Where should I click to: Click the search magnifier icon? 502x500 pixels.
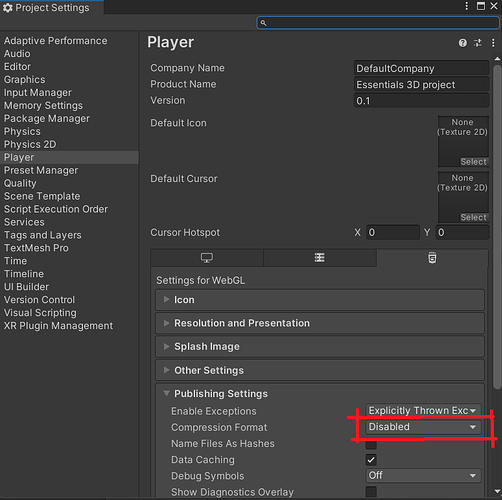[263, 23]
